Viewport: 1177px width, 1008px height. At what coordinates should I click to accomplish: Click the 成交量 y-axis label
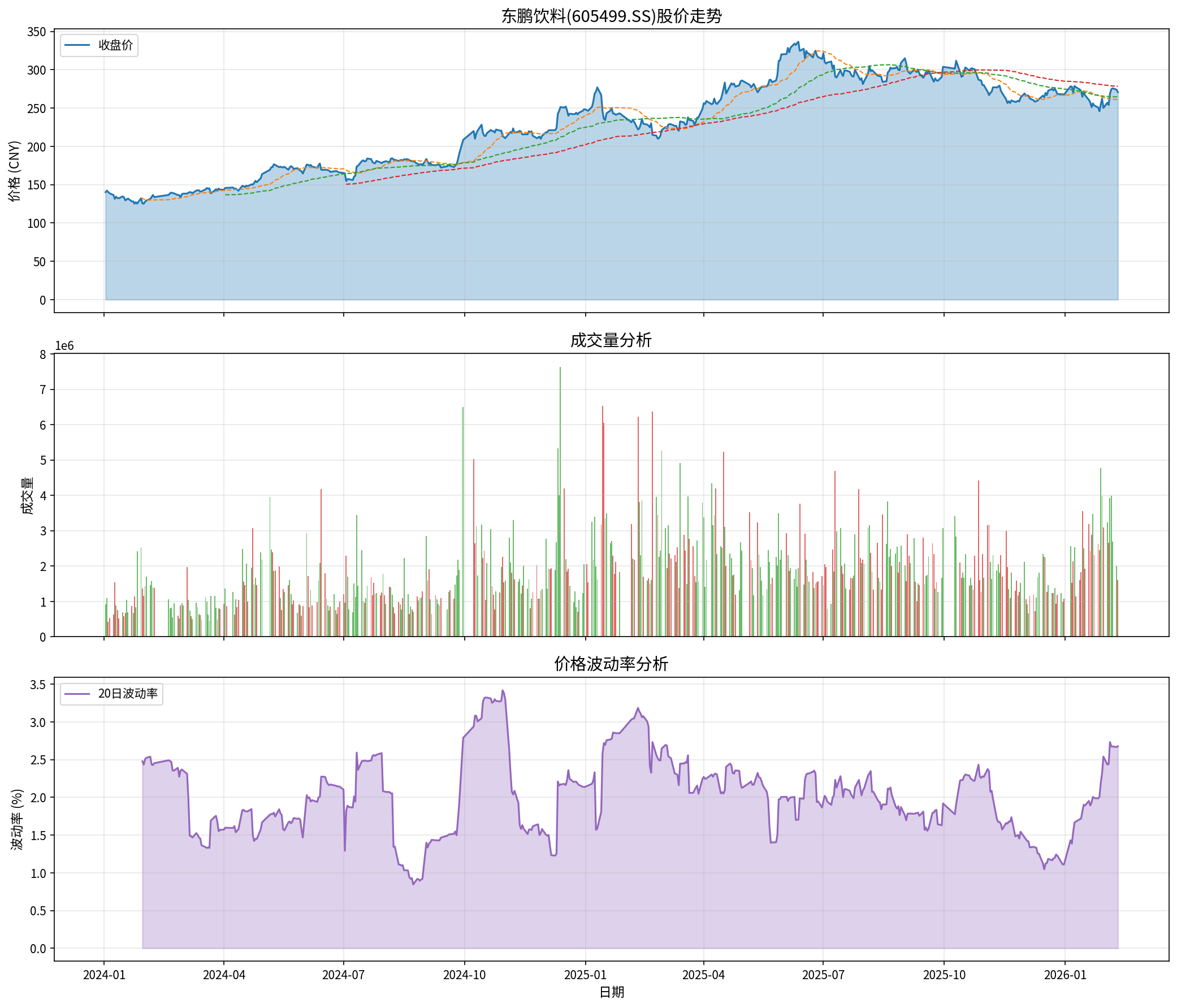coord(27,495)
